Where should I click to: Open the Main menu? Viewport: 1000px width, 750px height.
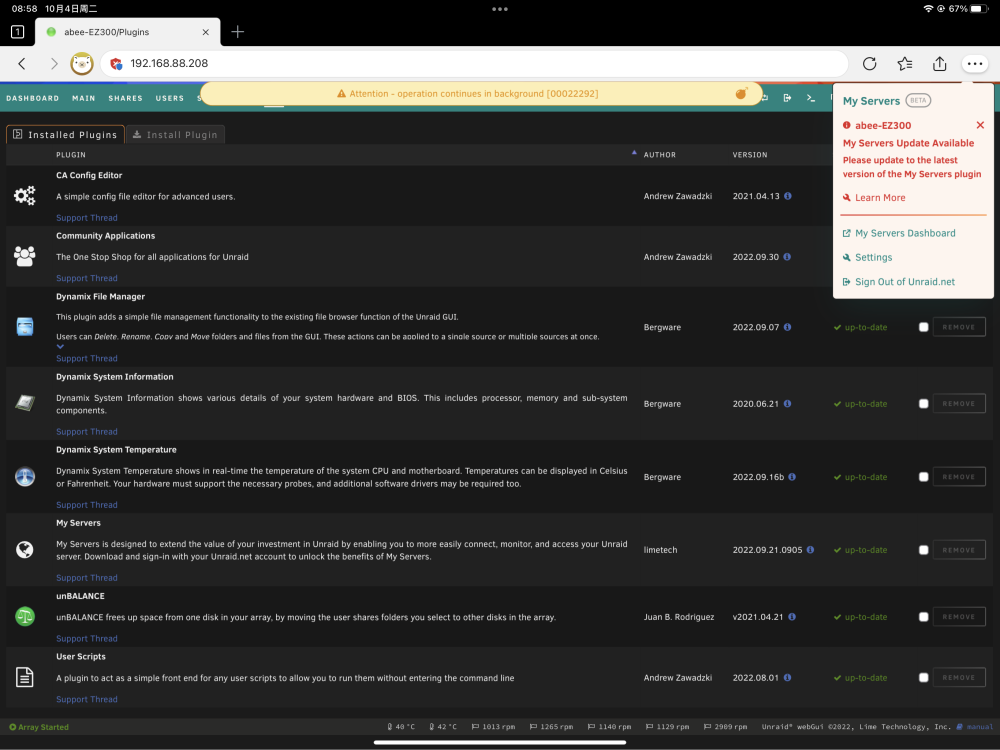click(84, 98)
